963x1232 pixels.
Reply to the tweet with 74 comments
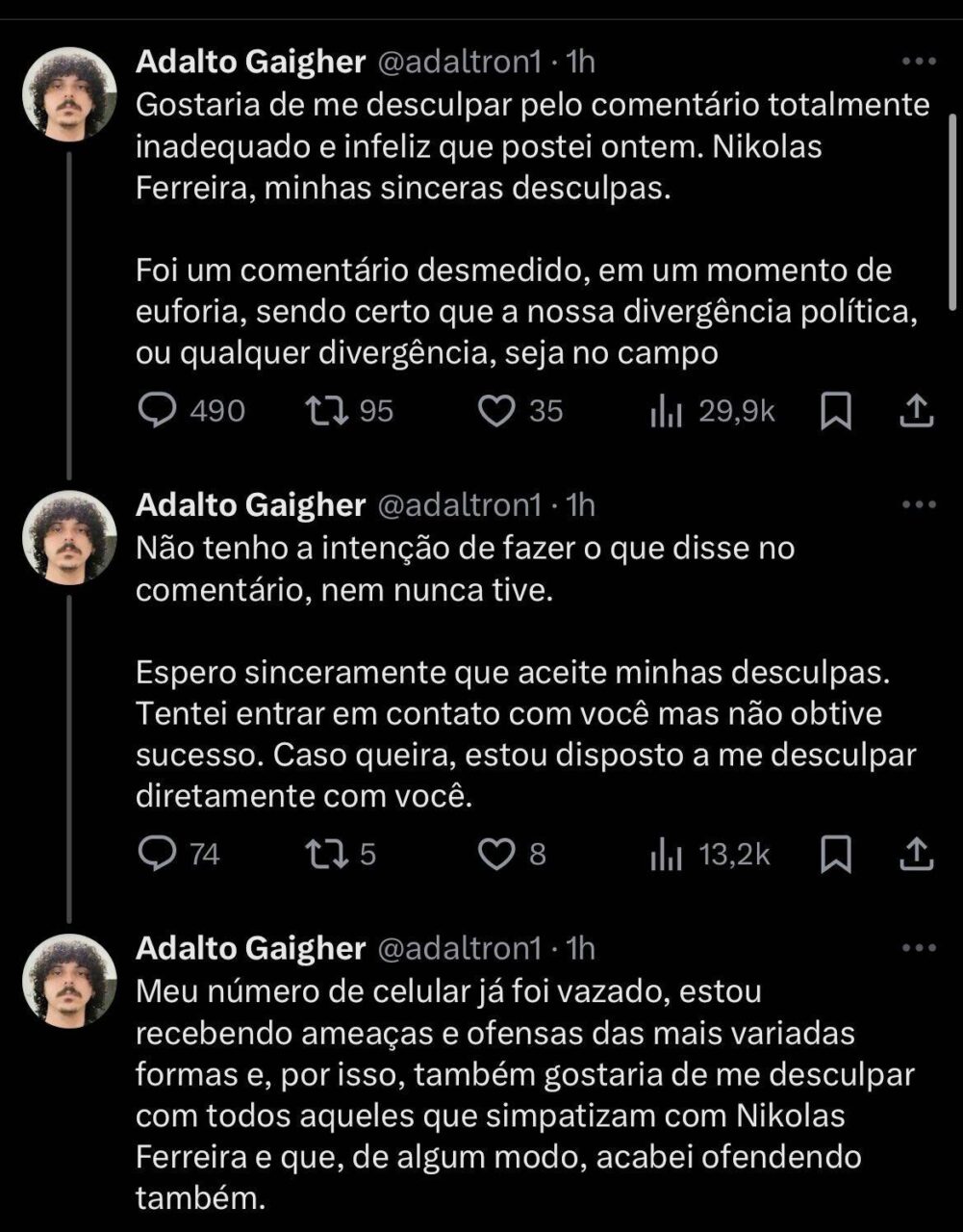pyautogui.click(x=155, y=855)
